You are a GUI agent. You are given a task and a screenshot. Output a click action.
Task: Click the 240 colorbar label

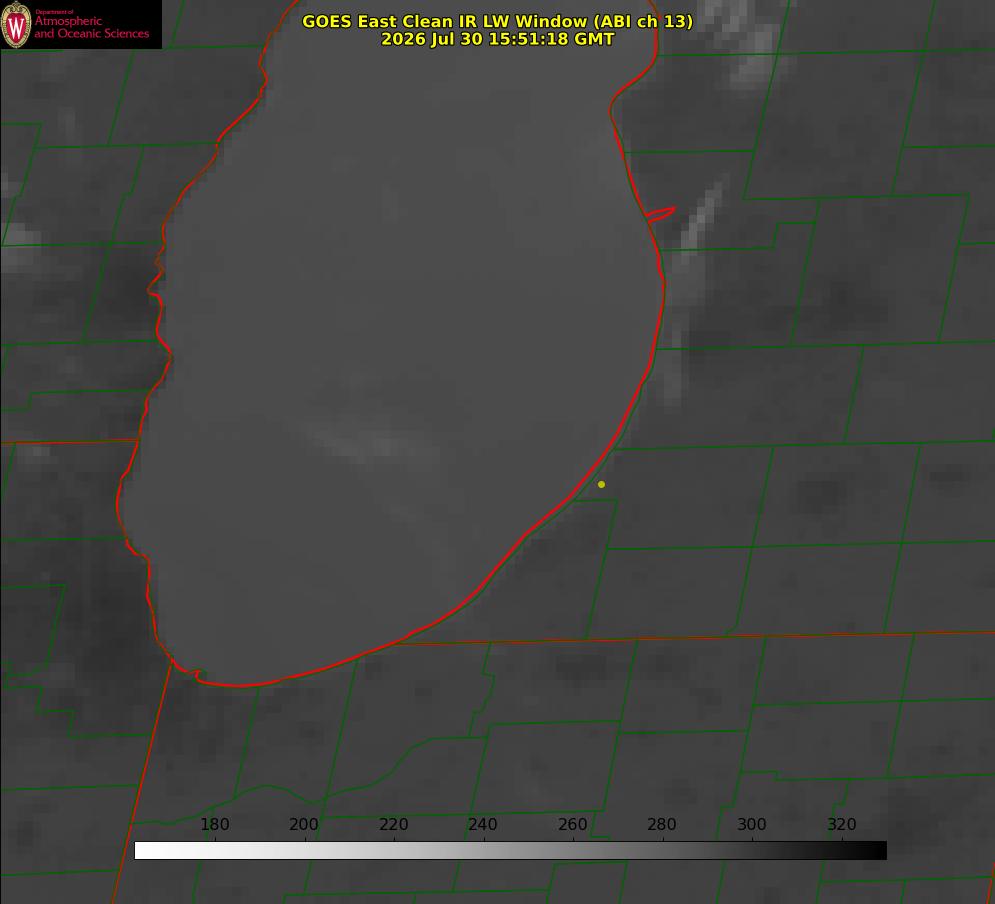click(483, 825)
